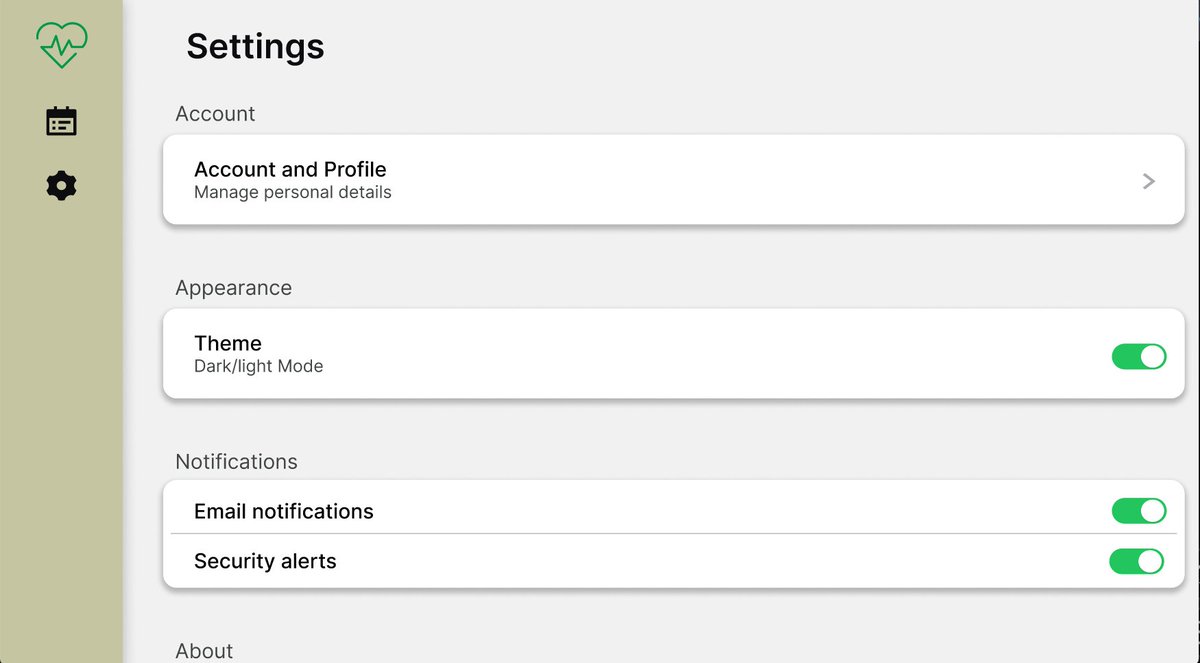Viewport: 1200px width, 663px height.
Task: Click the green heartbeat logo icon
Action: coord(61,45)
